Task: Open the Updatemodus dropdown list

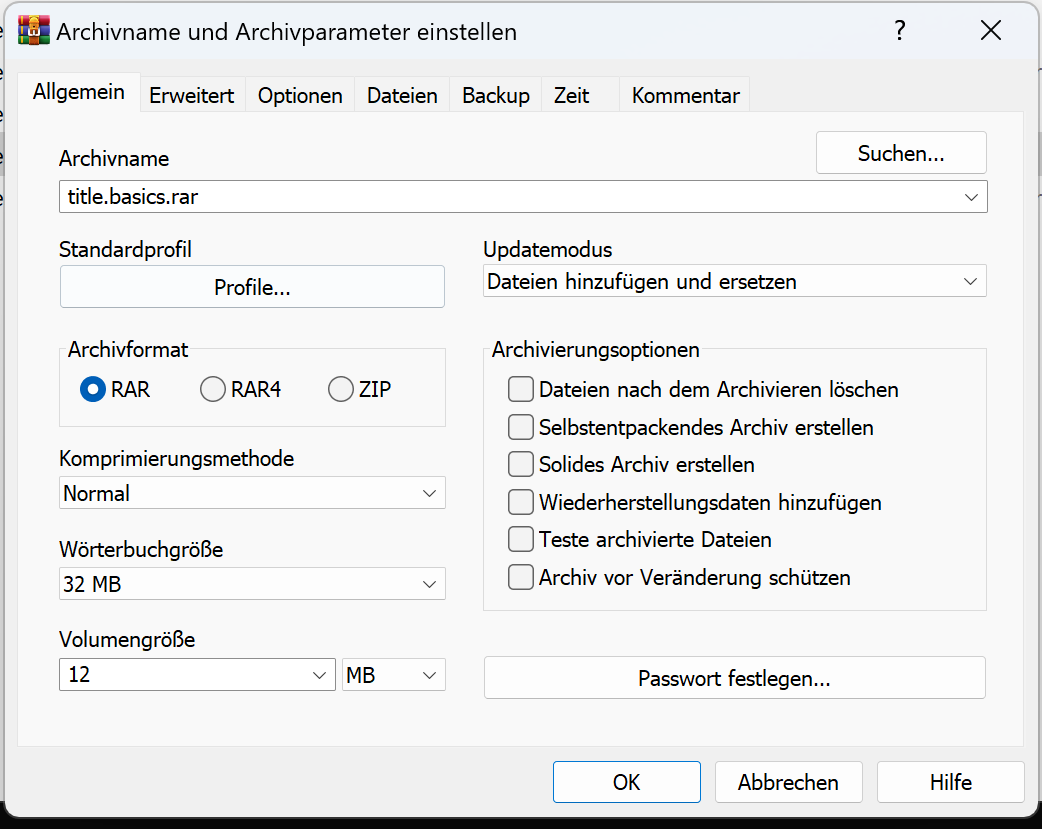Action: (734, 282)
